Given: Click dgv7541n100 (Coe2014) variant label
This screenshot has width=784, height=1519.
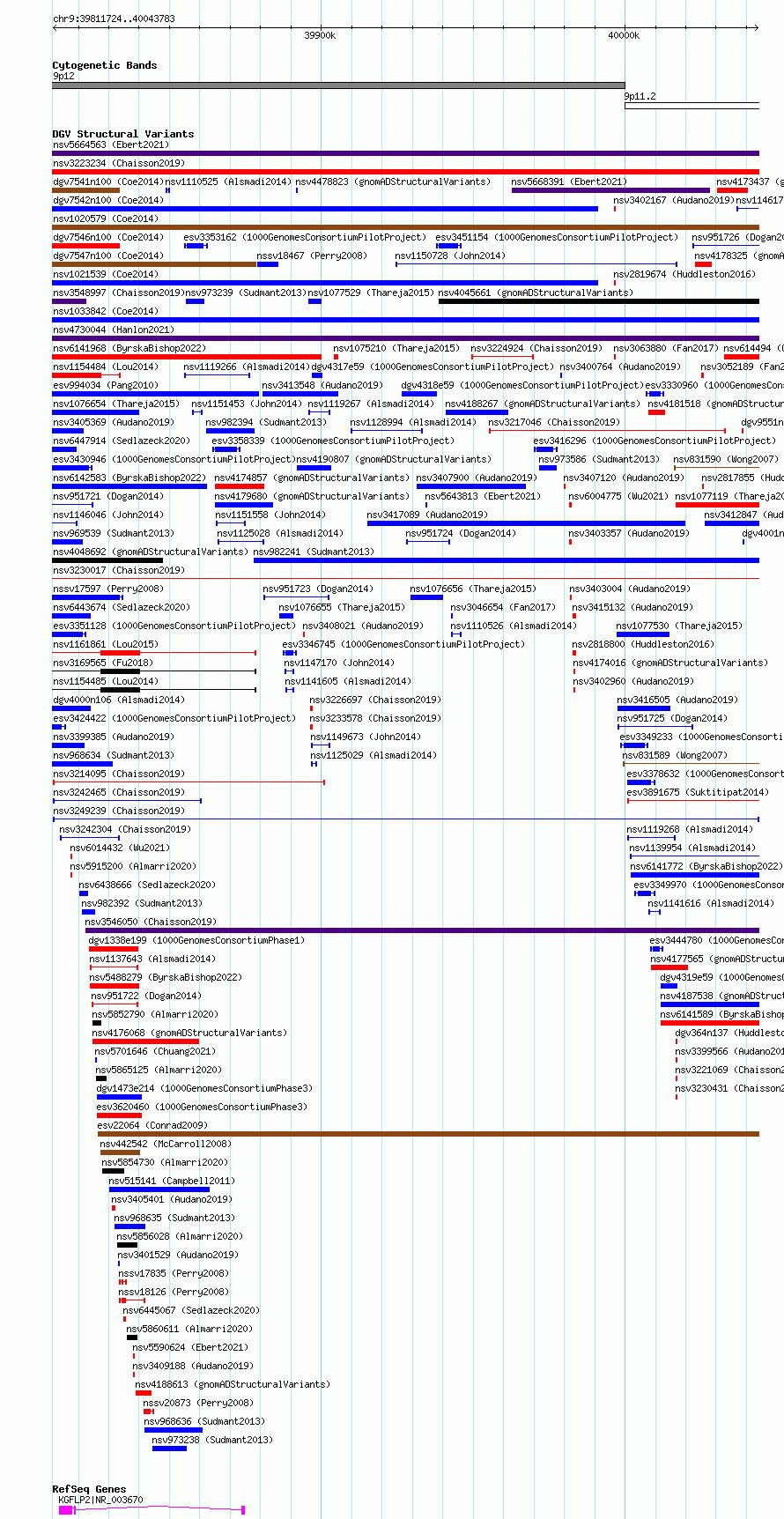Looking at the screenshot, I should [108, 182].
